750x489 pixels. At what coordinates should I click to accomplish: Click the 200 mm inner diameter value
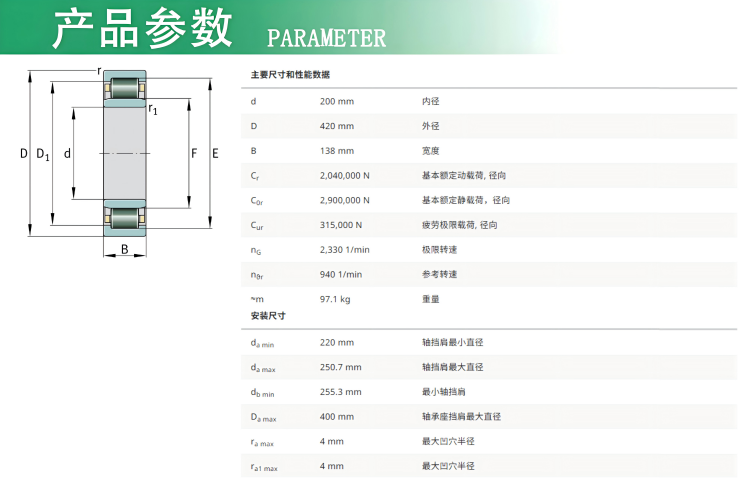click(336, 101)
